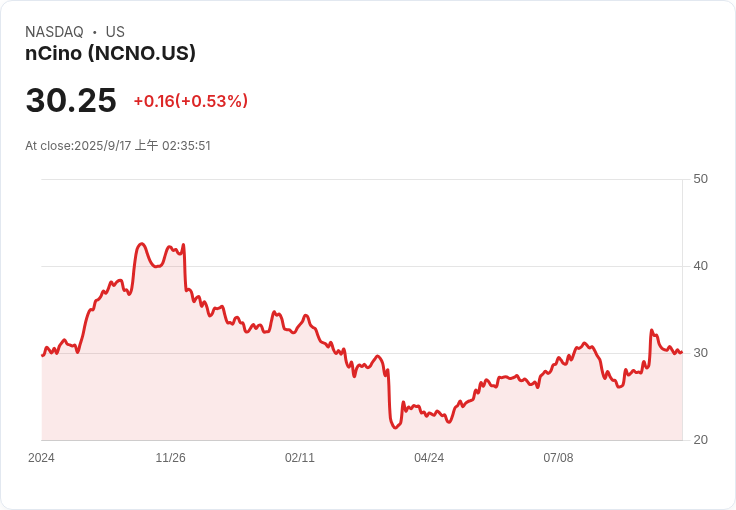Click the NASDAQ exchange label
The width and height of the screenshot is (736, 510).
[54, 32]
